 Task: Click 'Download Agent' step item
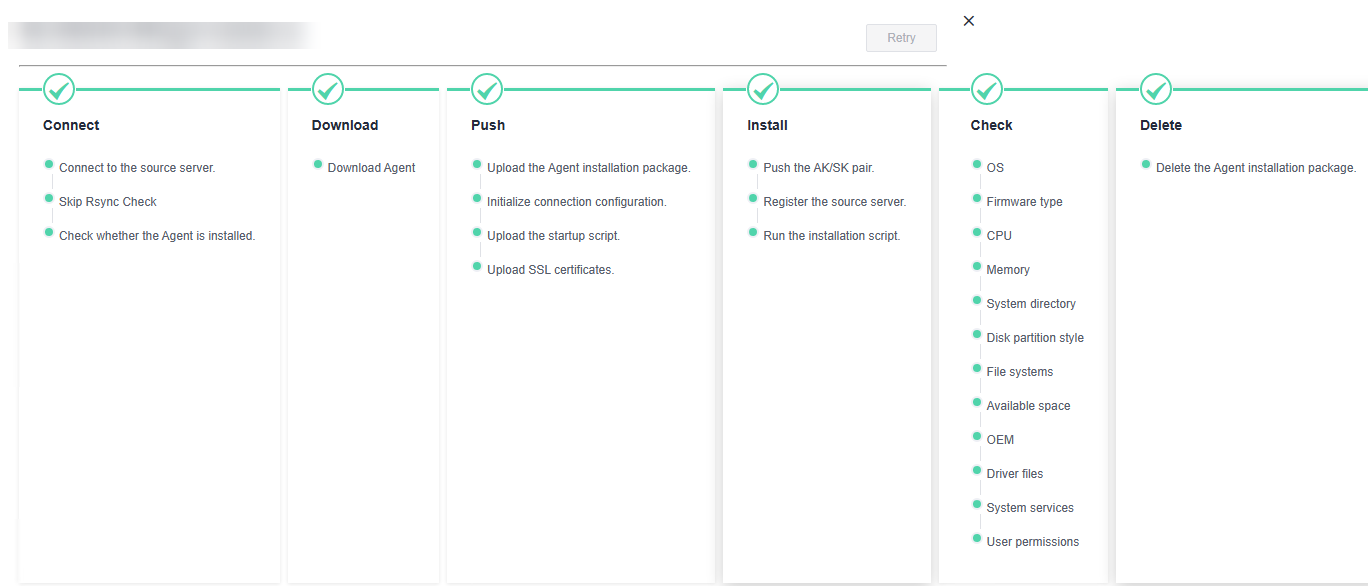coord(371,168)
